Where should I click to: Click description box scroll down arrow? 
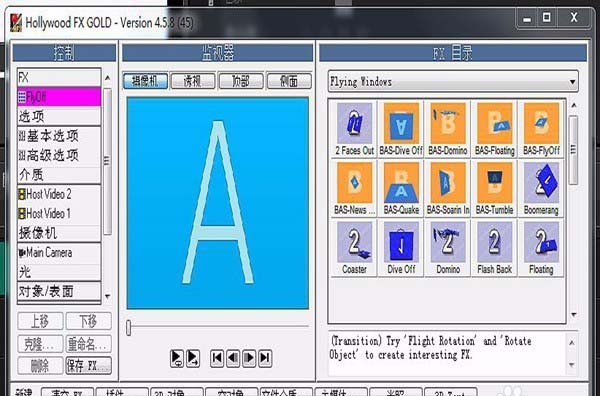click(572, 365)
